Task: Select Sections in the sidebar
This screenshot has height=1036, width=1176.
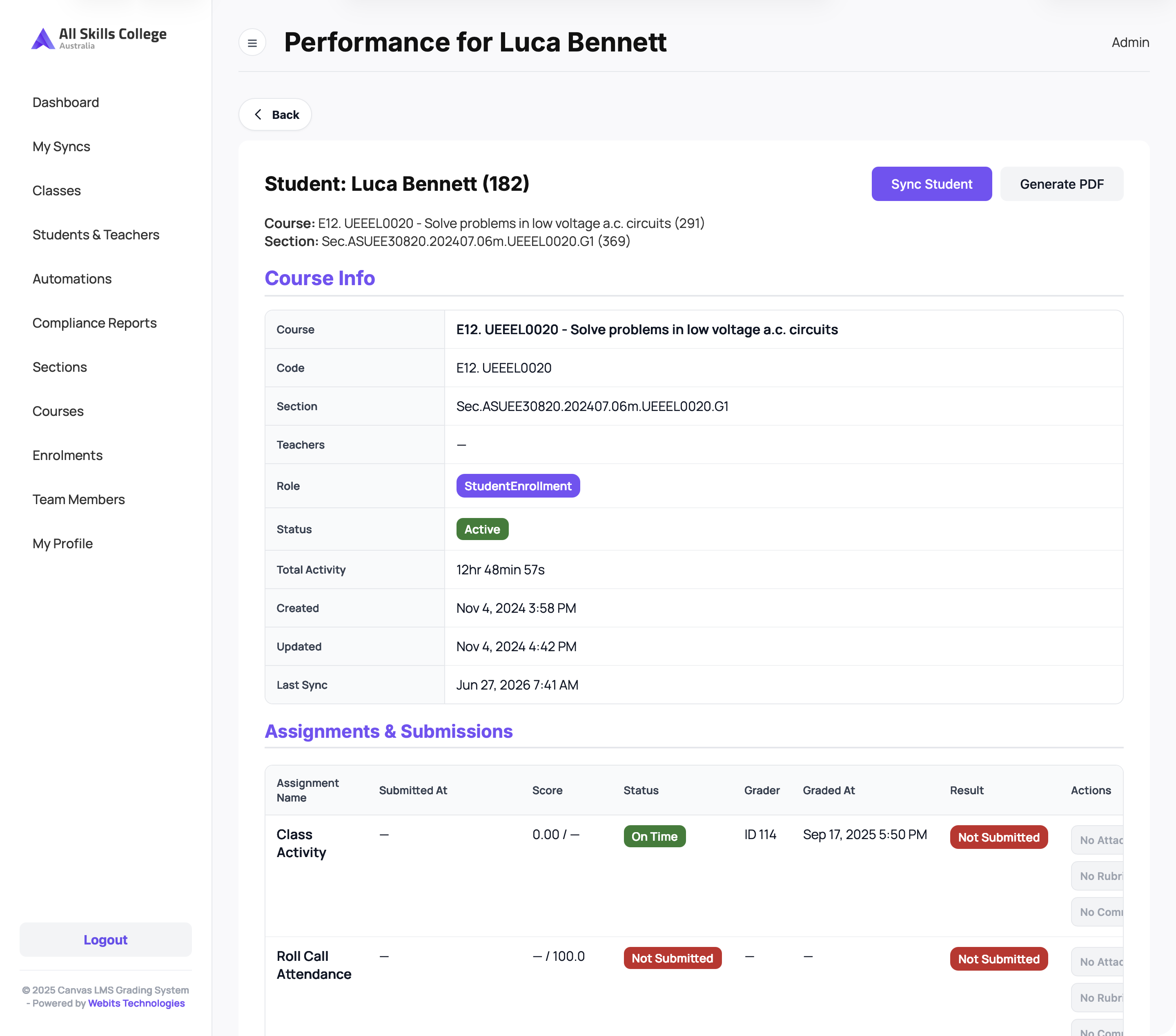Action: pyautogui.click(x=60, y=367)
